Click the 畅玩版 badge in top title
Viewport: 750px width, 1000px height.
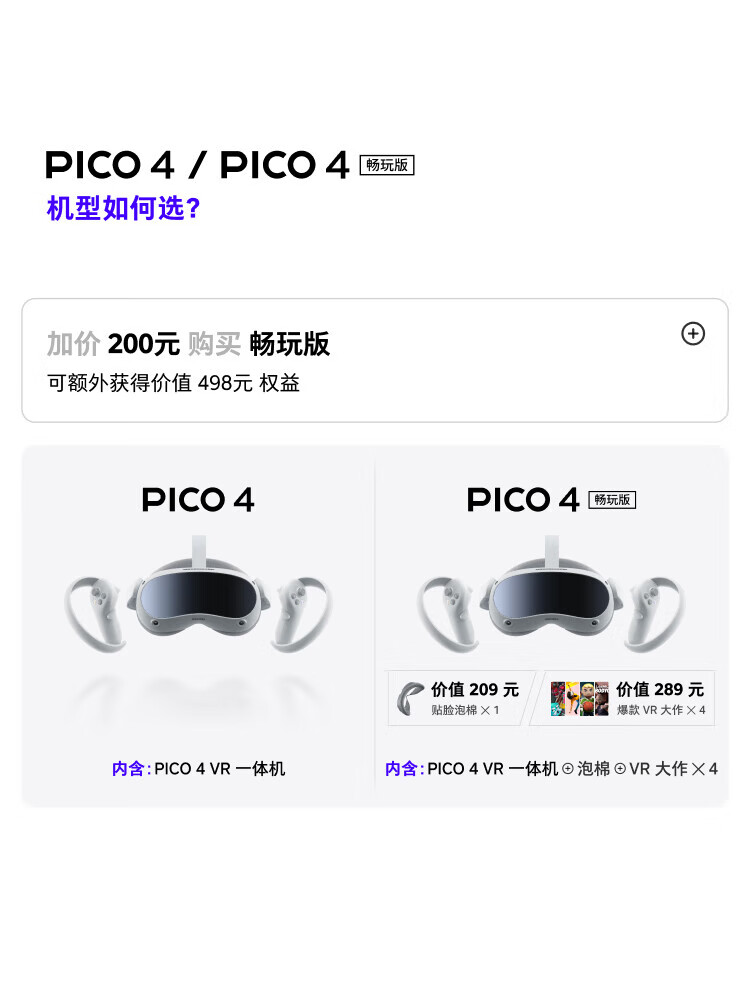click(x=387, y=165)
